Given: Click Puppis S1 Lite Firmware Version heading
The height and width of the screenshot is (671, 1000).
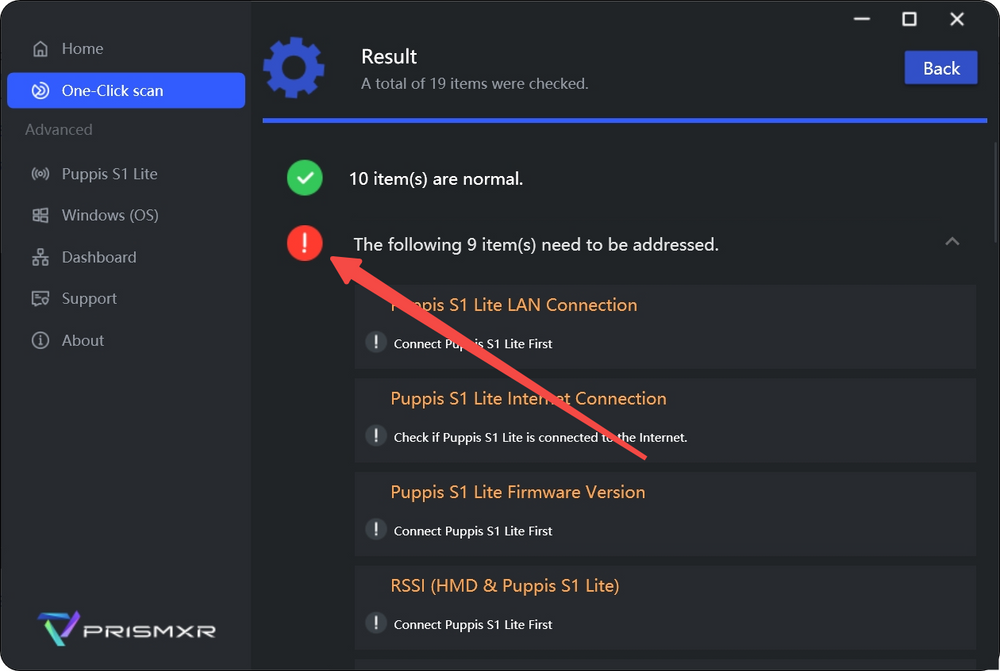Looking at the screenshot, I should tap(517, 492).
